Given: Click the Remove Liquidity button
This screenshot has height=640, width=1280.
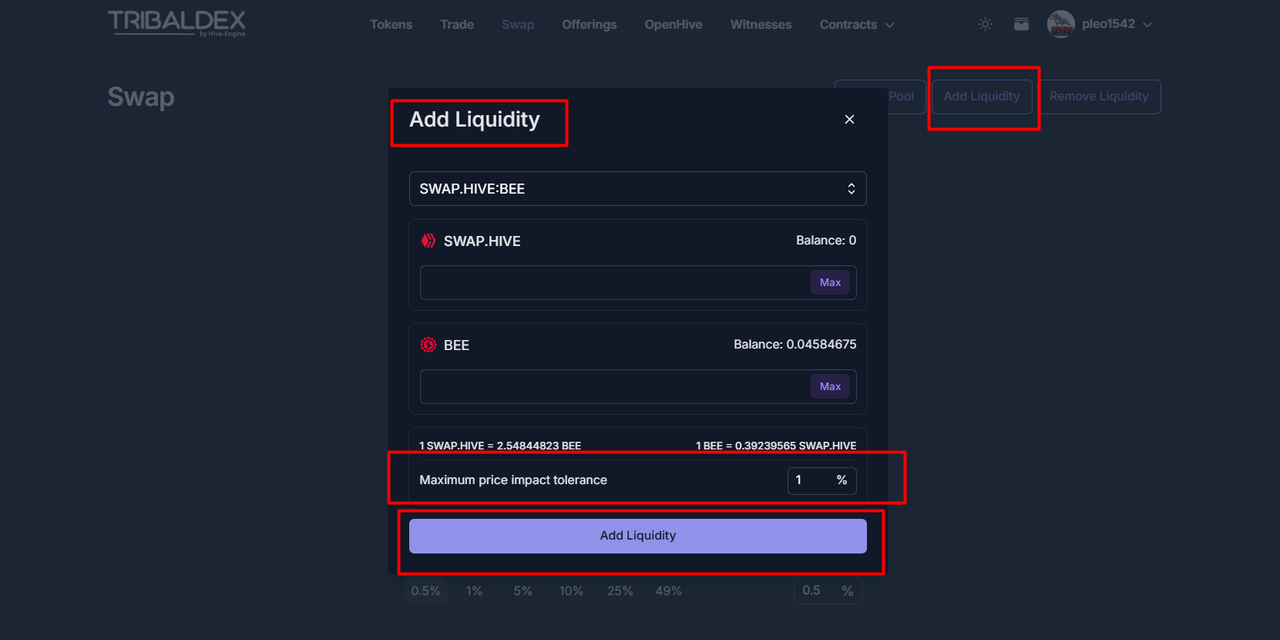Looking at the screenshot, I should tap(1099, 96).
